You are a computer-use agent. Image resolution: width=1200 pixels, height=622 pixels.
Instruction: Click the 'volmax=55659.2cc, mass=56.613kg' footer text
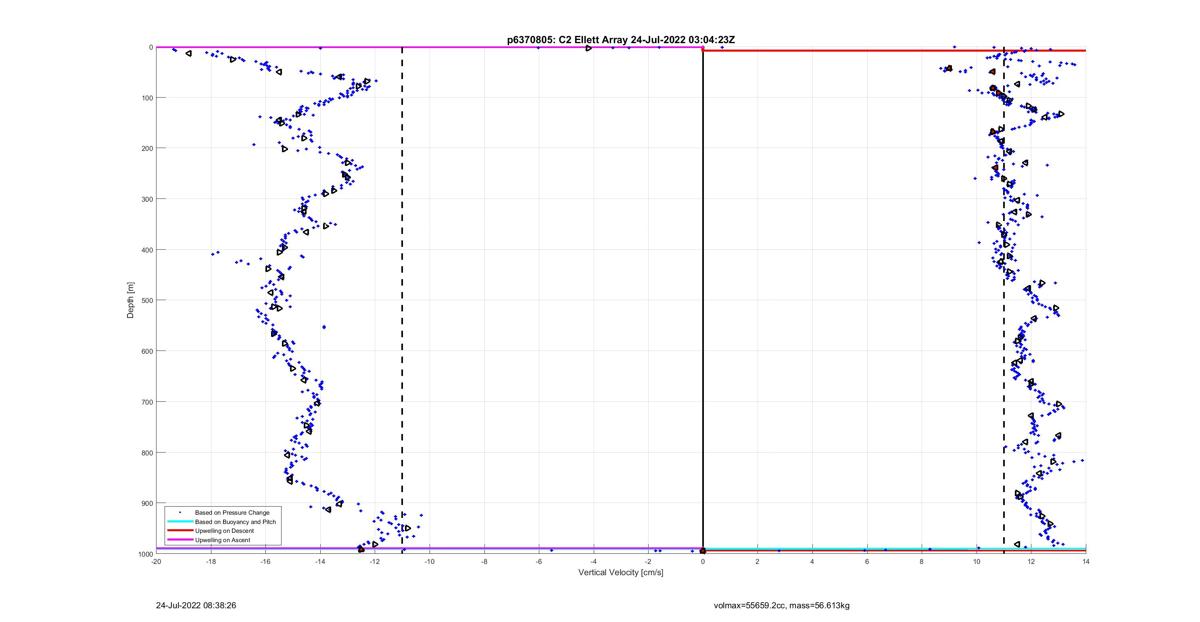pyautogui.click(x=782, y=605)
